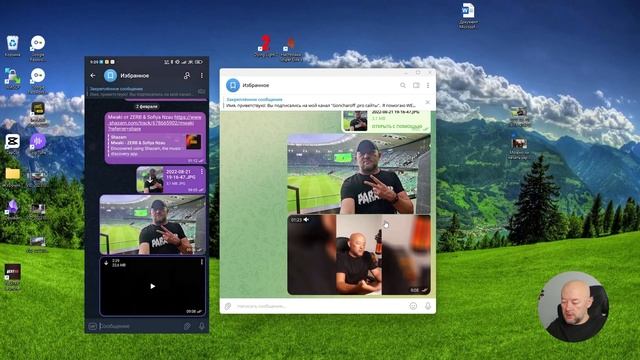The width and height of the screenshot is (640, 360).
Task: Open the Shazam track link in phone message
Action: pos(155,122)
